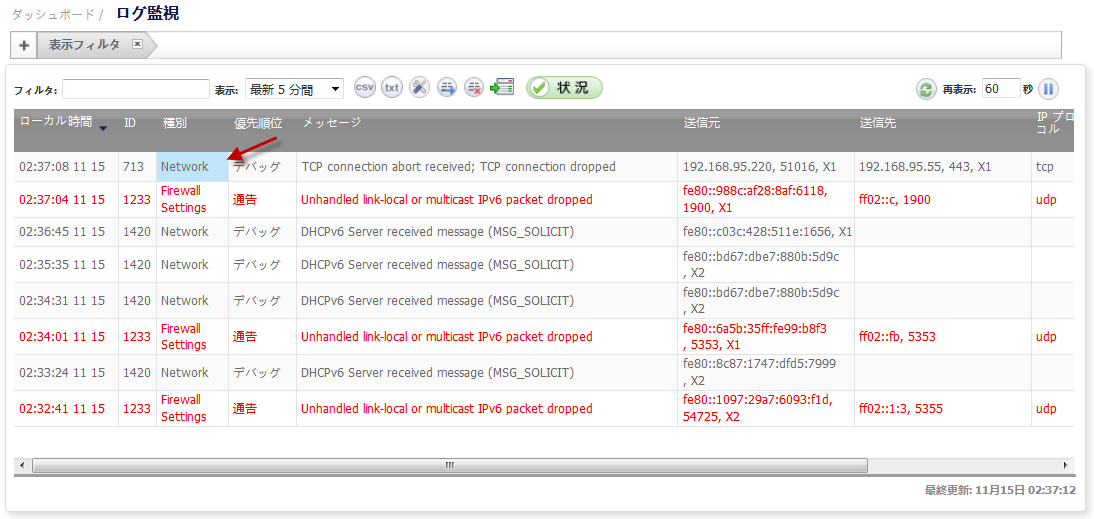Image resolution: width=1094 pixels, height=519 pixels.
Task: Click the メッセージ column header
Action: point(331,122)
